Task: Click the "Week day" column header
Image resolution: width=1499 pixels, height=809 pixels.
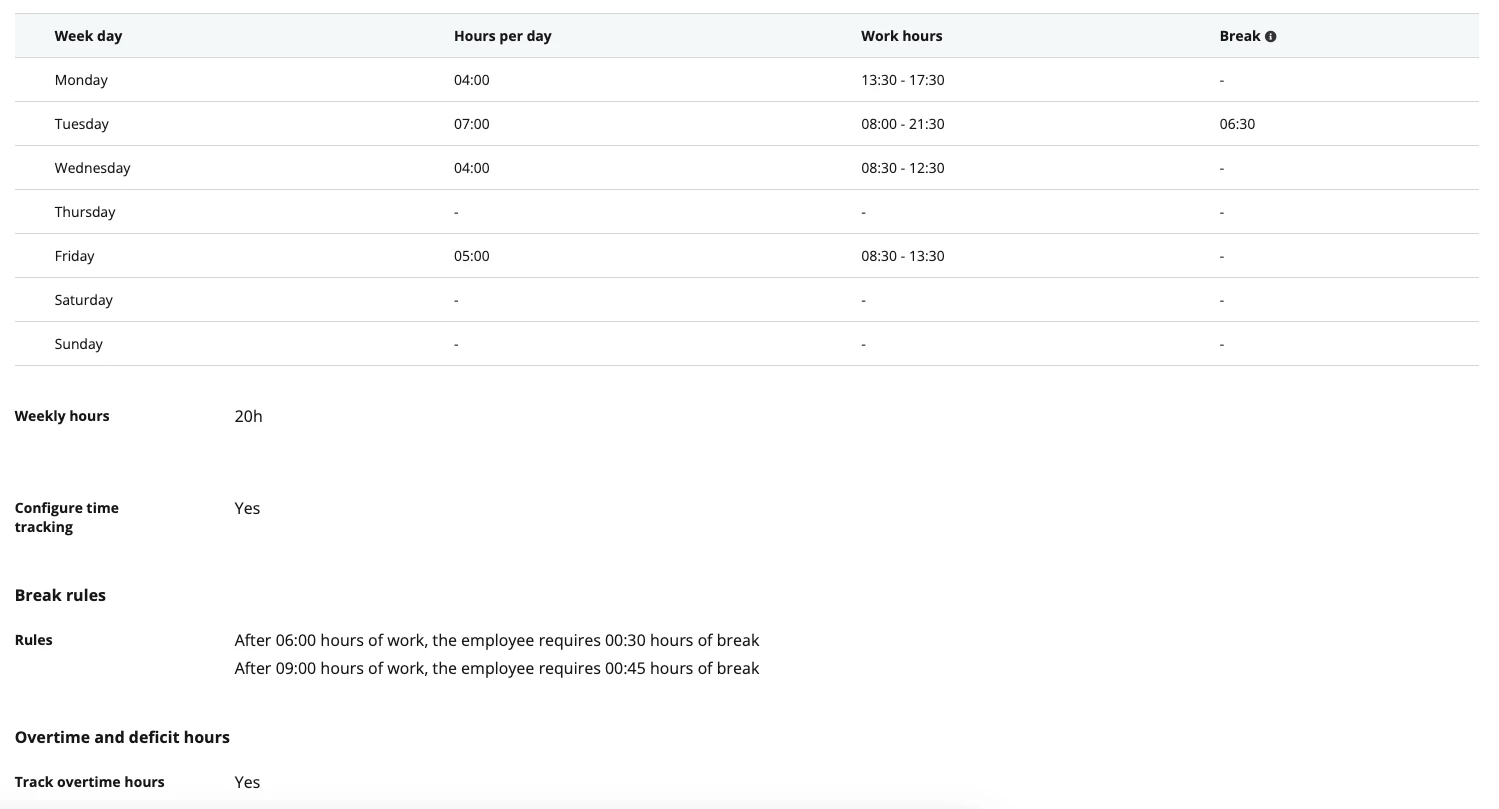Action: pos(88,36)
